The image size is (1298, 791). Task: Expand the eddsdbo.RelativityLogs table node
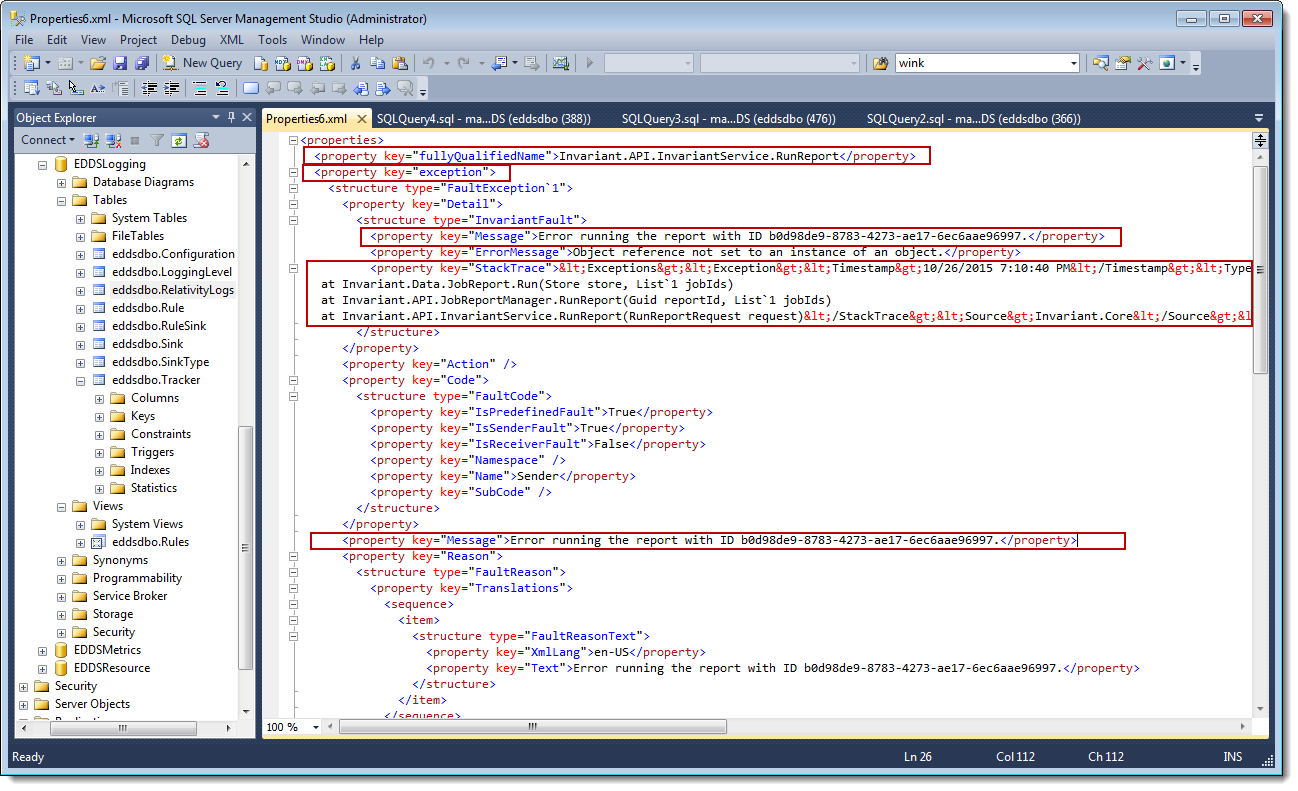(80, 290)
